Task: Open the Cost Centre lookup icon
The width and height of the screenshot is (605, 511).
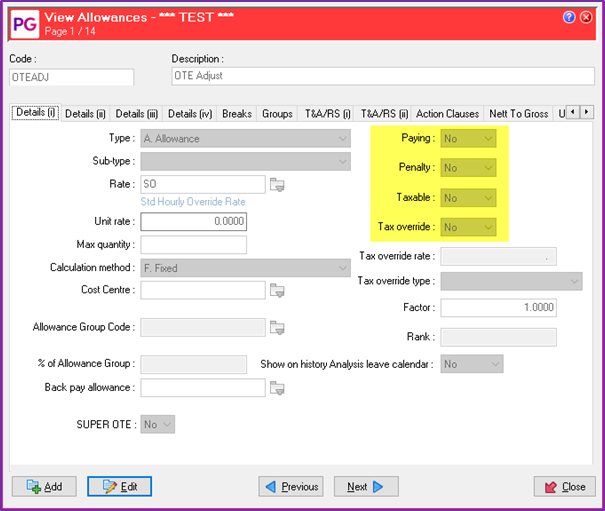Action: [x=278, y=290]
